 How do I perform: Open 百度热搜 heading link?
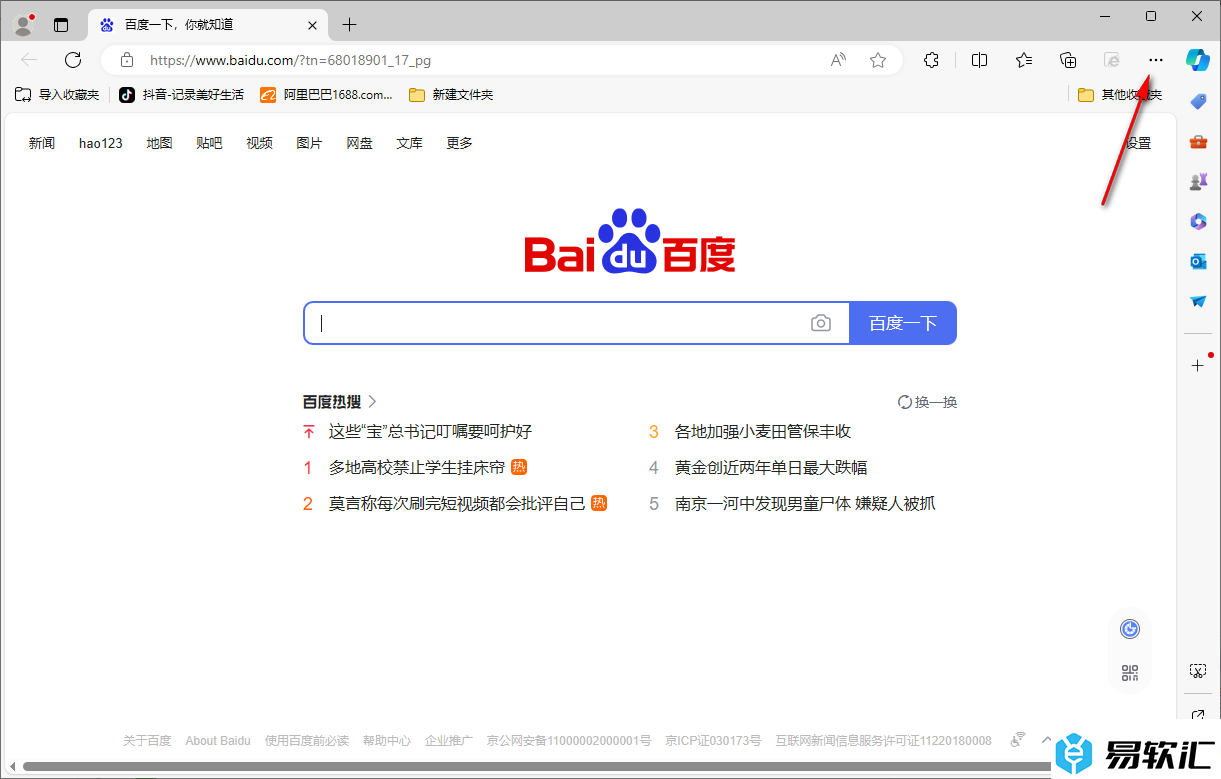click(x=340, y=402)
